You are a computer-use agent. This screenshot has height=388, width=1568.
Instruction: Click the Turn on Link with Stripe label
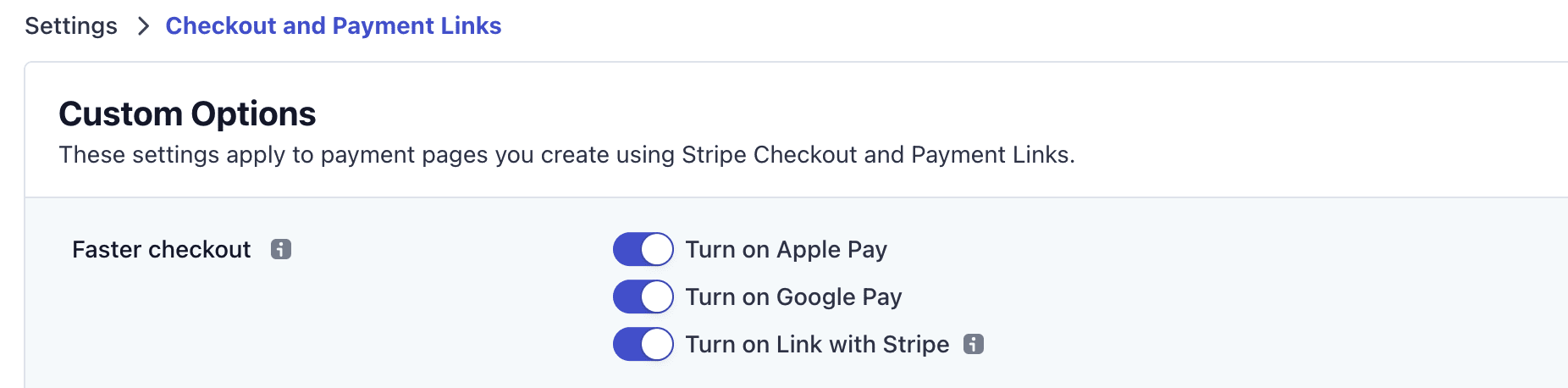[818, 344]
